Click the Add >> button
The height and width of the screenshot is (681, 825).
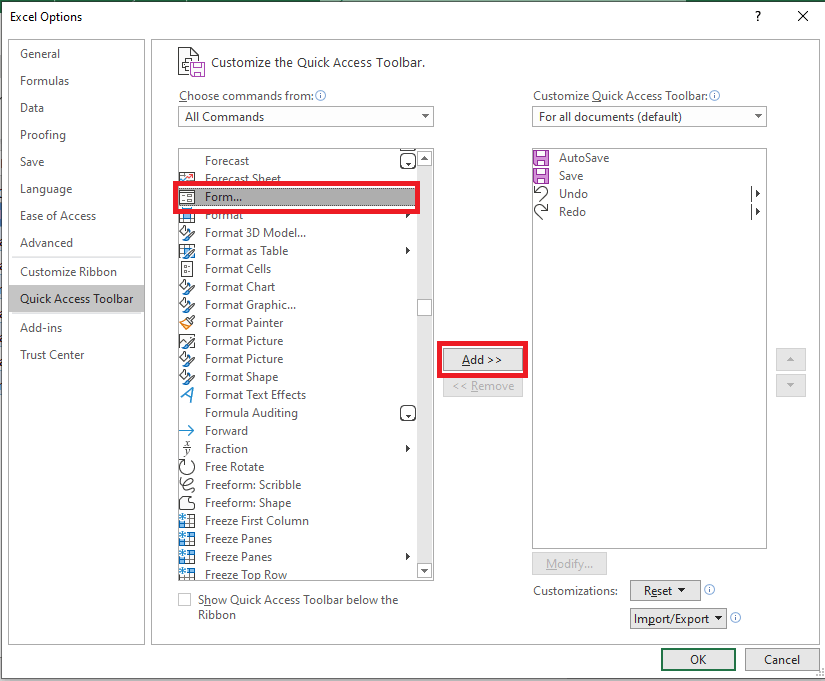(x=482, y=360)
